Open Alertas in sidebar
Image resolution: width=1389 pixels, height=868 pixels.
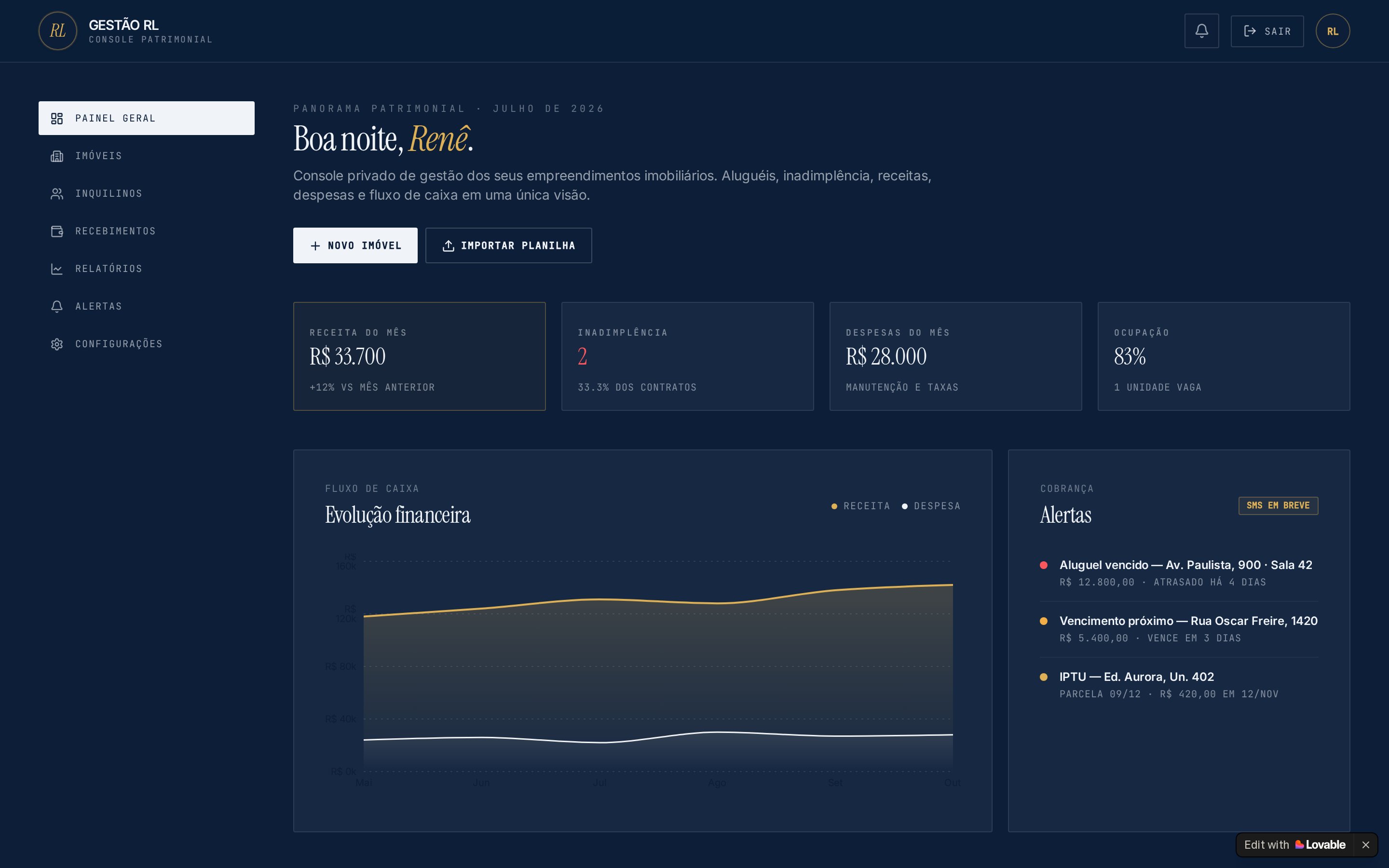(146, 306)
